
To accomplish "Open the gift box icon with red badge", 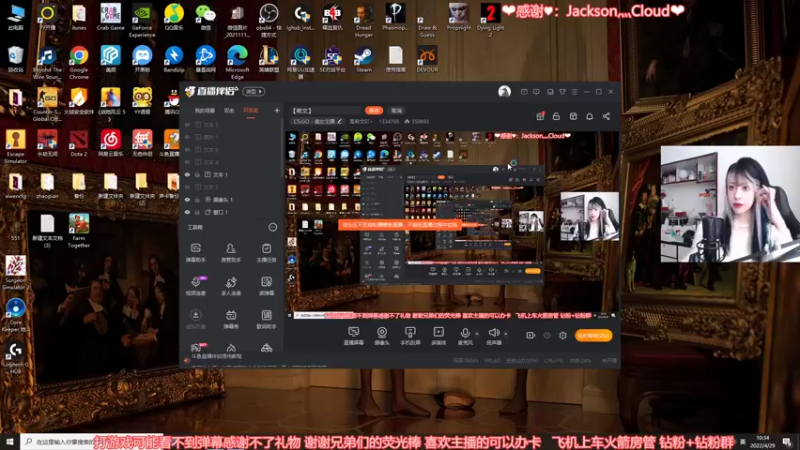I will point(540,116).
